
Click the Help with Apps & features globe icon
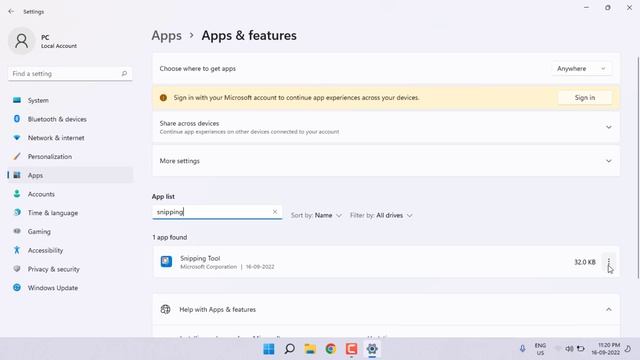tap(165, 309)
